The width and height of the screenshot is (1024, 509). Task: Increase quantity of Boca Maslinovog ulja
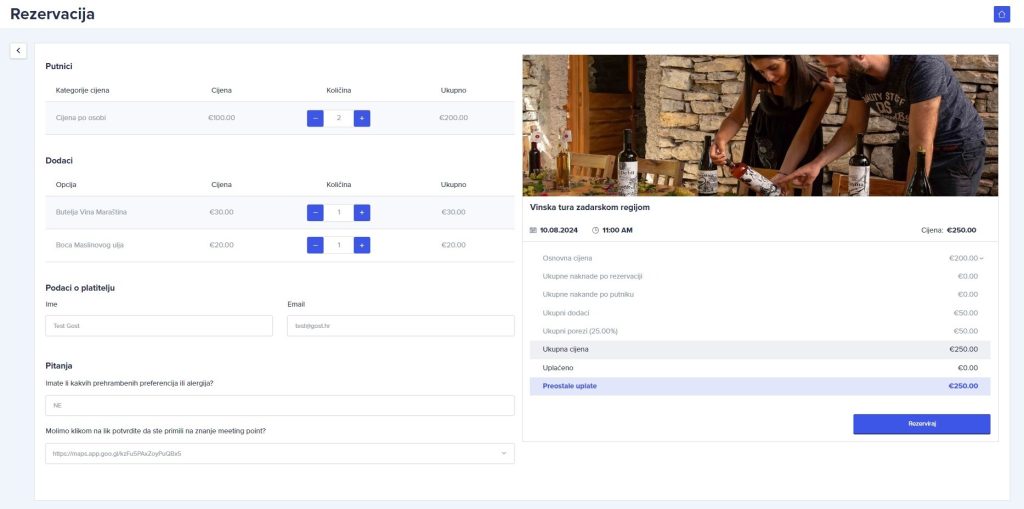[362, 245]
